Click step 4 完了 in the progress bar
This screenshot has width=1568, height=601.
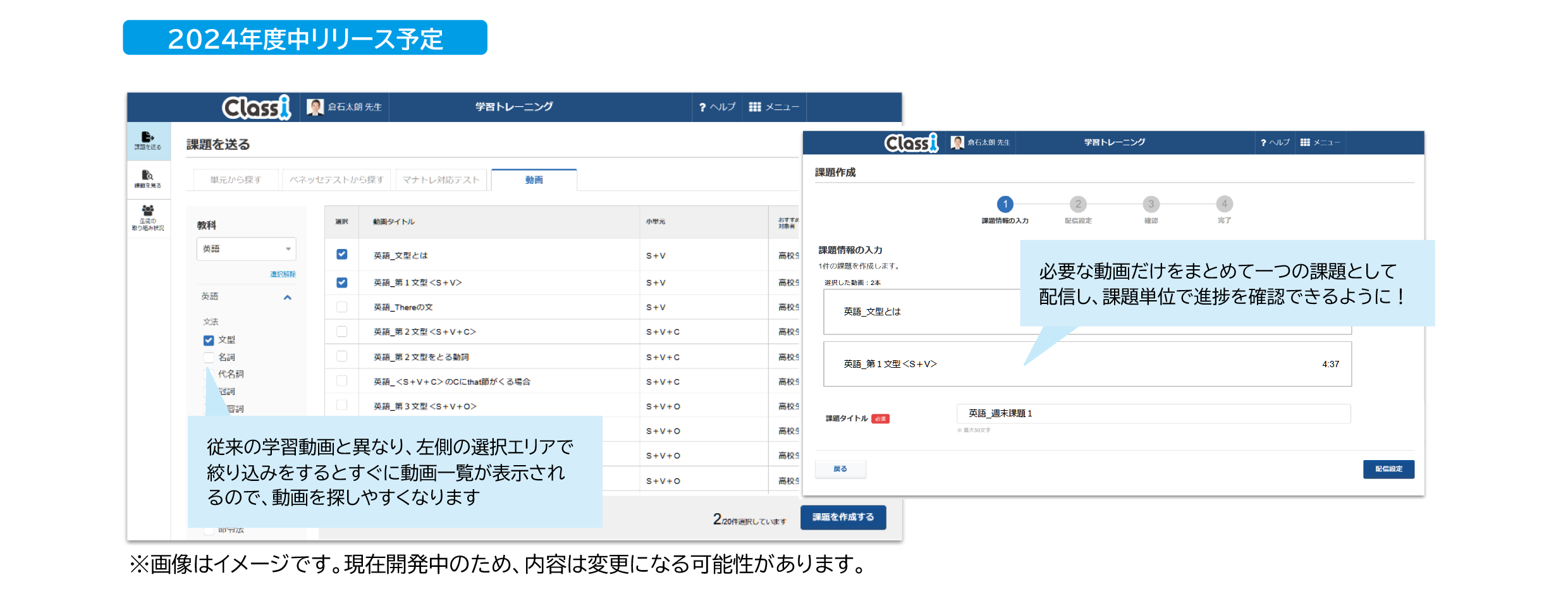click(1224, 204)
